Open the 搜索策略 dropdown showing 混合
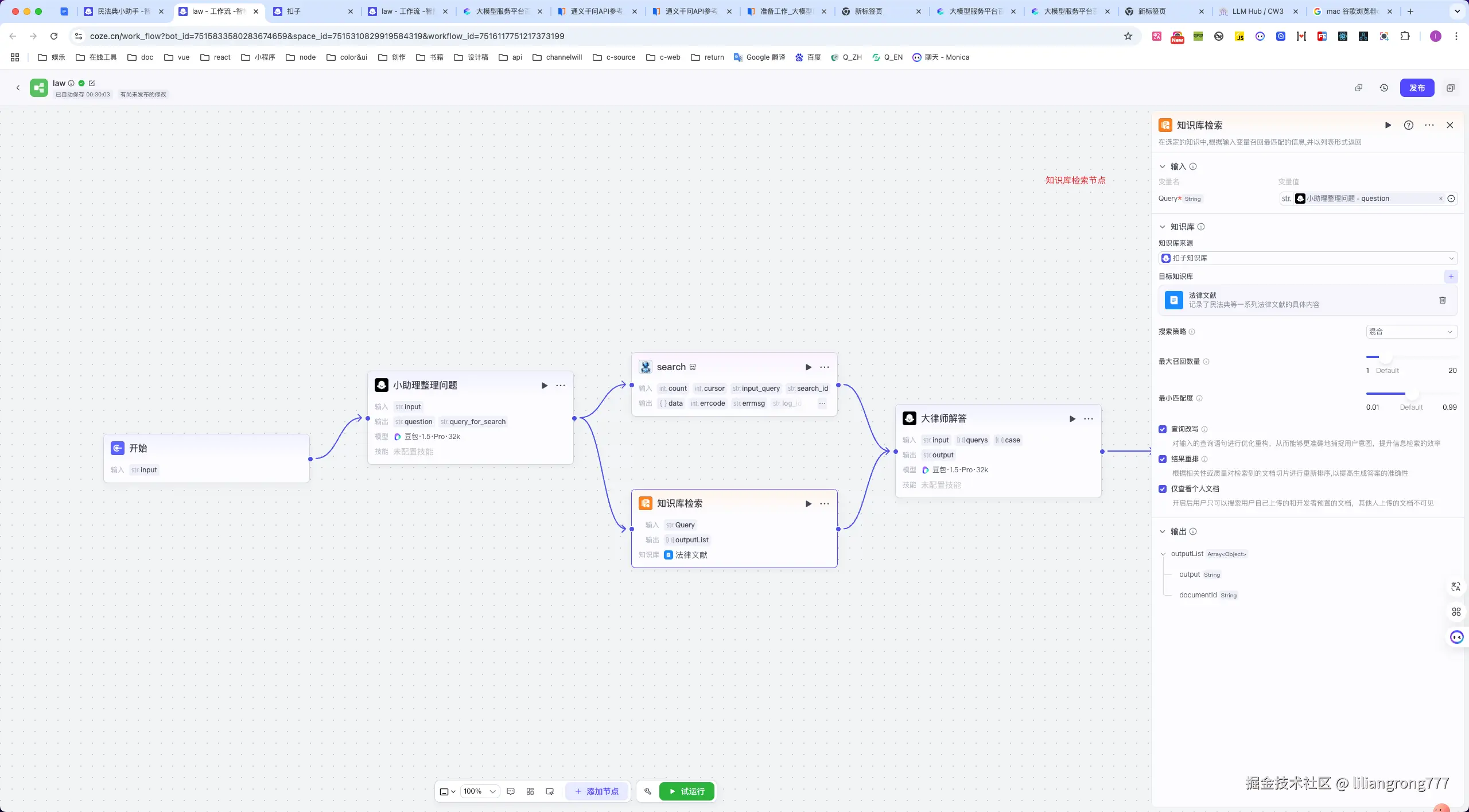This screenshot has height=812, width=1469. pyautogui.click(x=1411, y=332)
